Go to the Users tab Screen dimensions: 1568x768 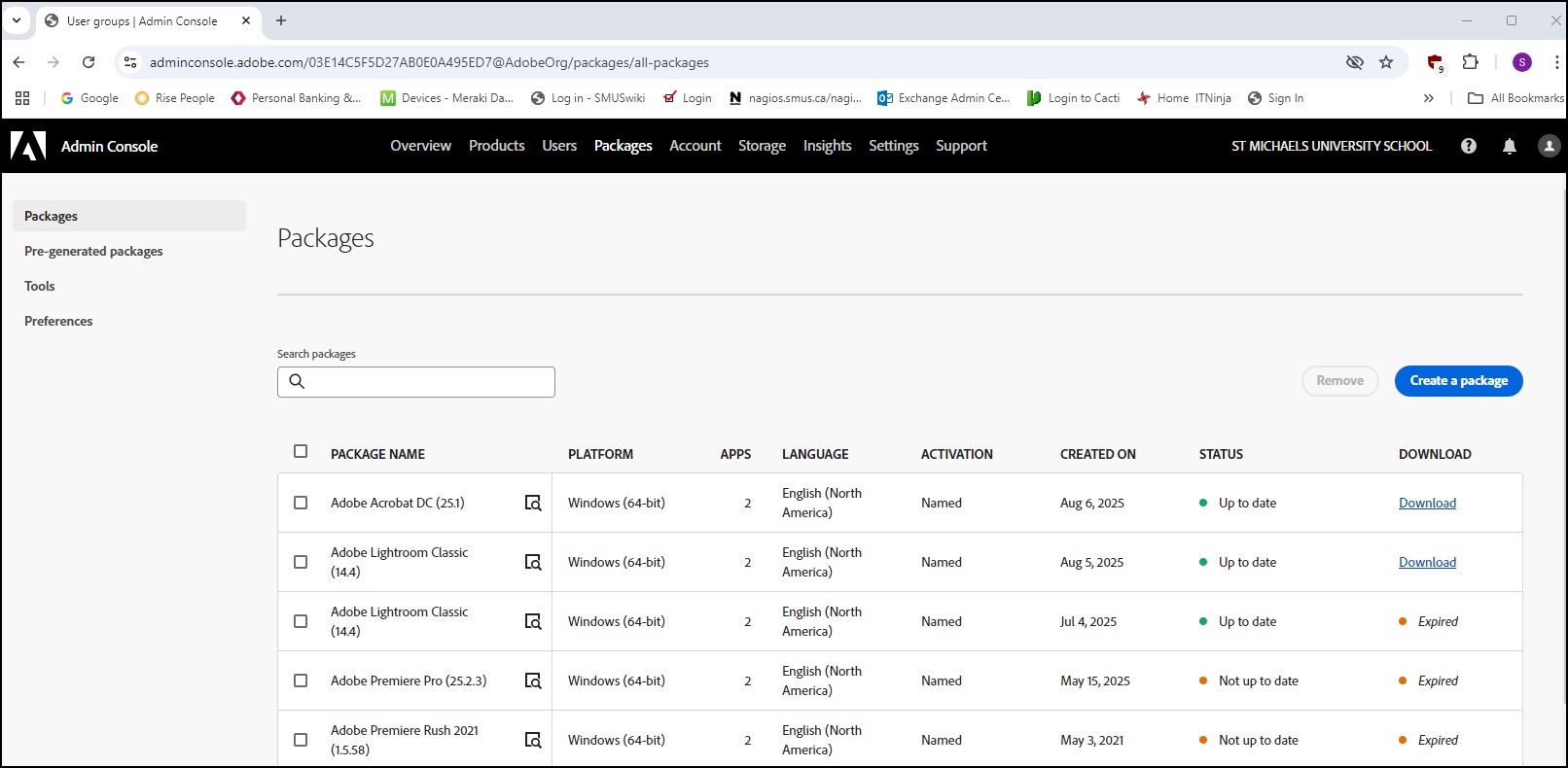pyautogui.click(x=559, y=146)
